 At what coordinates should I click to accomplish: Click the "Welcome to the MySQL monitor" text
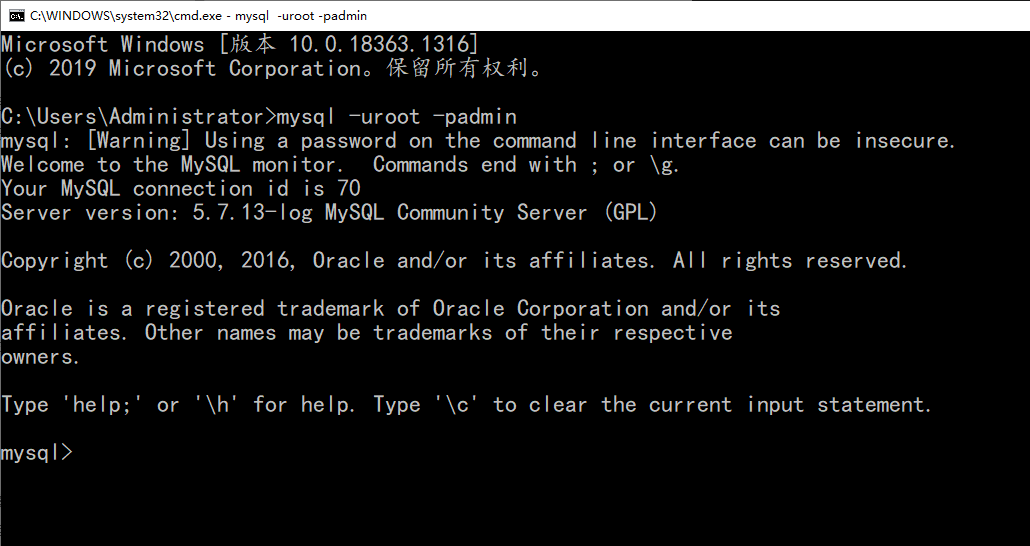pyautogui.click(x=171, y=165)
